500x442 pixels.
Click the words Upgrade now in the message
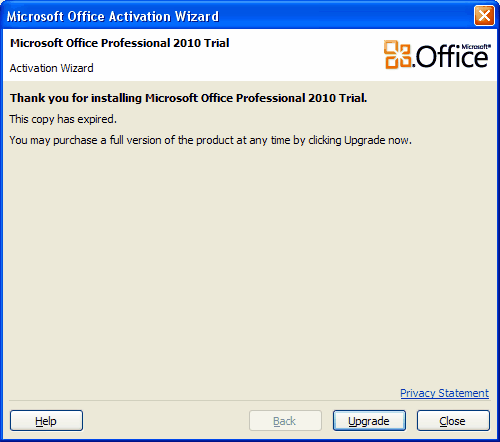tap(377, 140)
